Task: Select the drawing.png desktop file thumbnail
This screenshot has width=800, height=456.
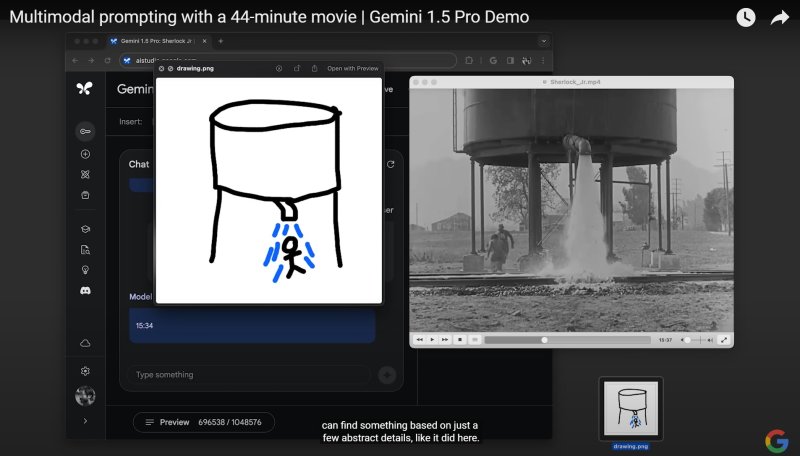Action: (x=630, y=408)
